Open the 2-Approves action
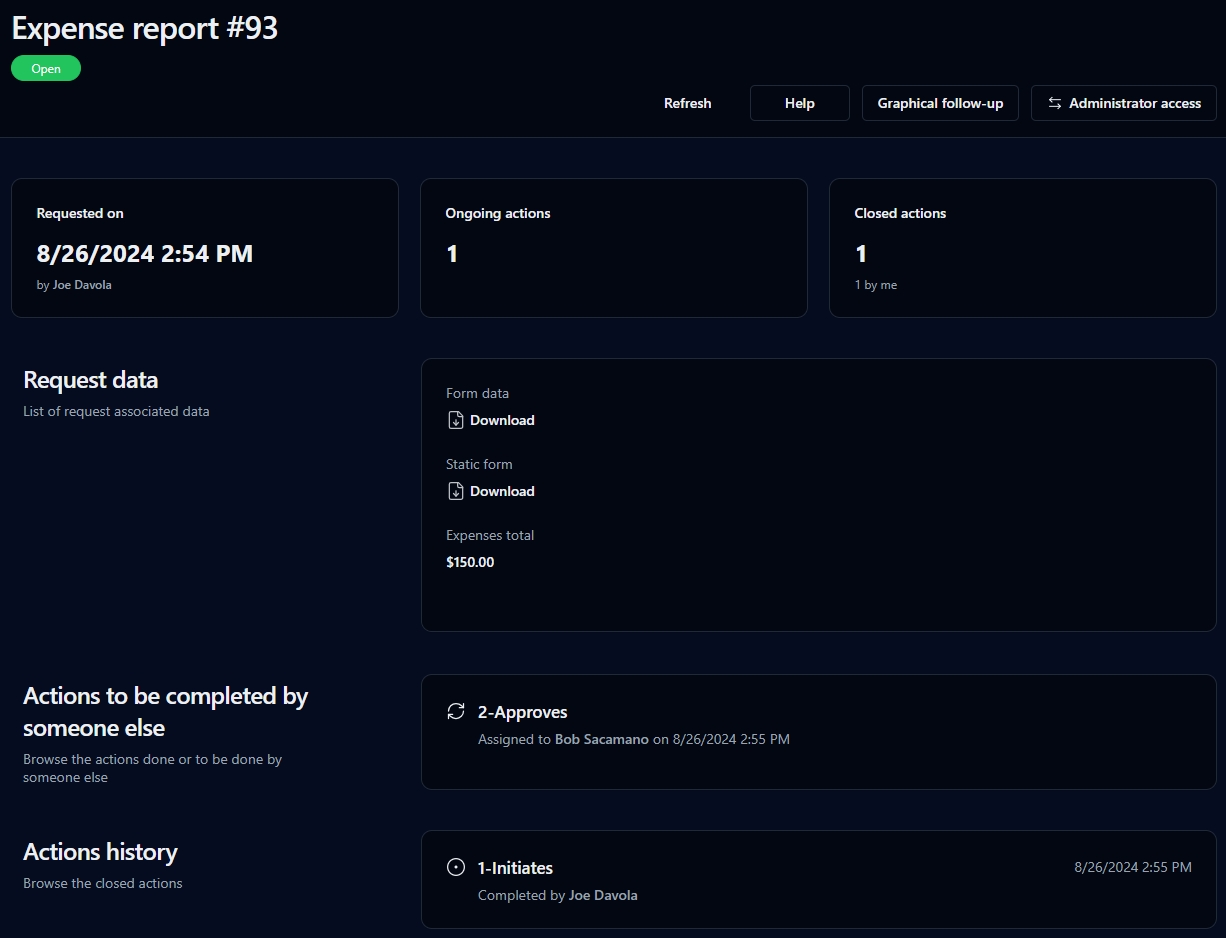Screen dimensions: 1226x938 [522, 712]
